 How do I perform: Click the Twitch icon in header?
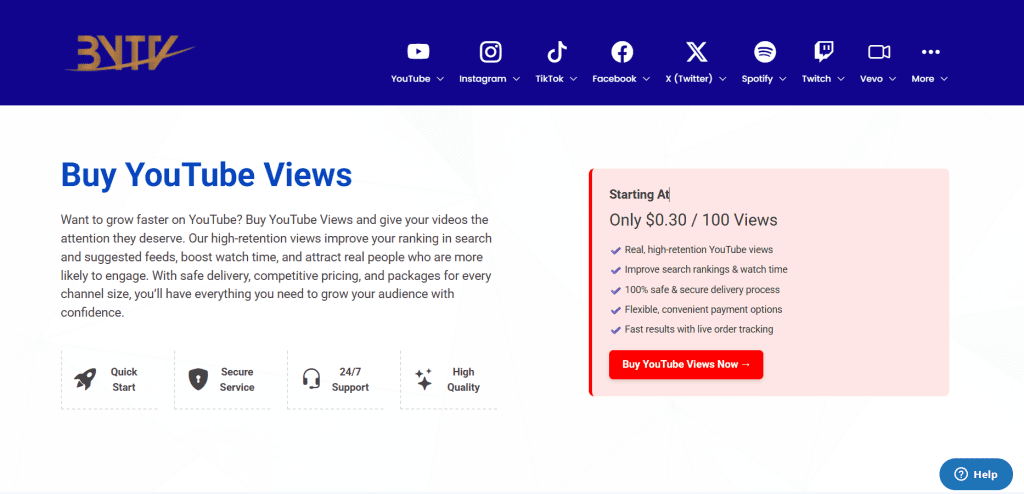click(x=824, y=52)
